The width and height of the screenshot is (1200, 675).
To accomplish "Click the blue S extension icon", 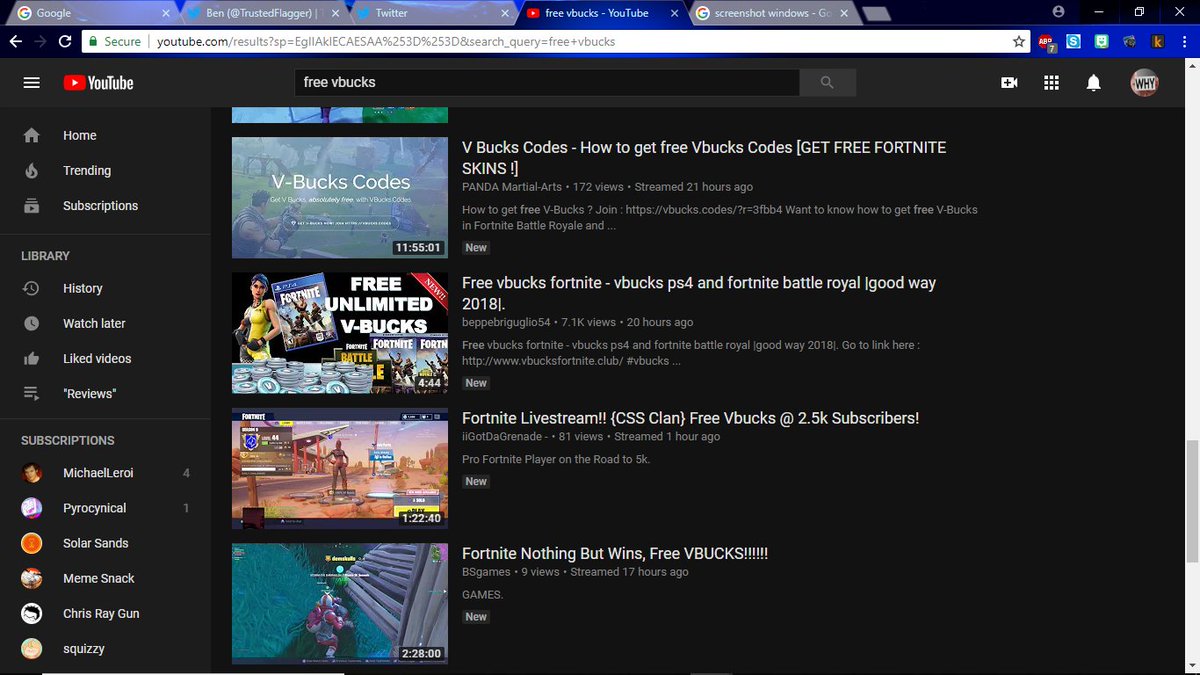I will (x=1073, y=42).
